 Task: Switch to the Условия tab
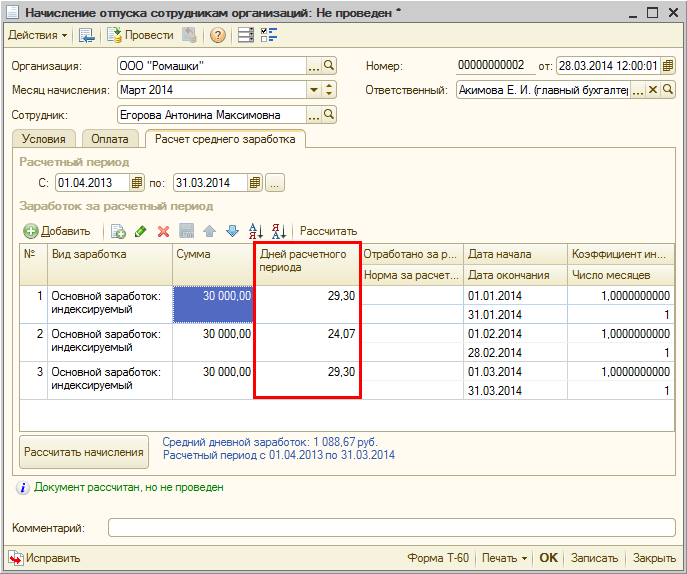(43, 140)
